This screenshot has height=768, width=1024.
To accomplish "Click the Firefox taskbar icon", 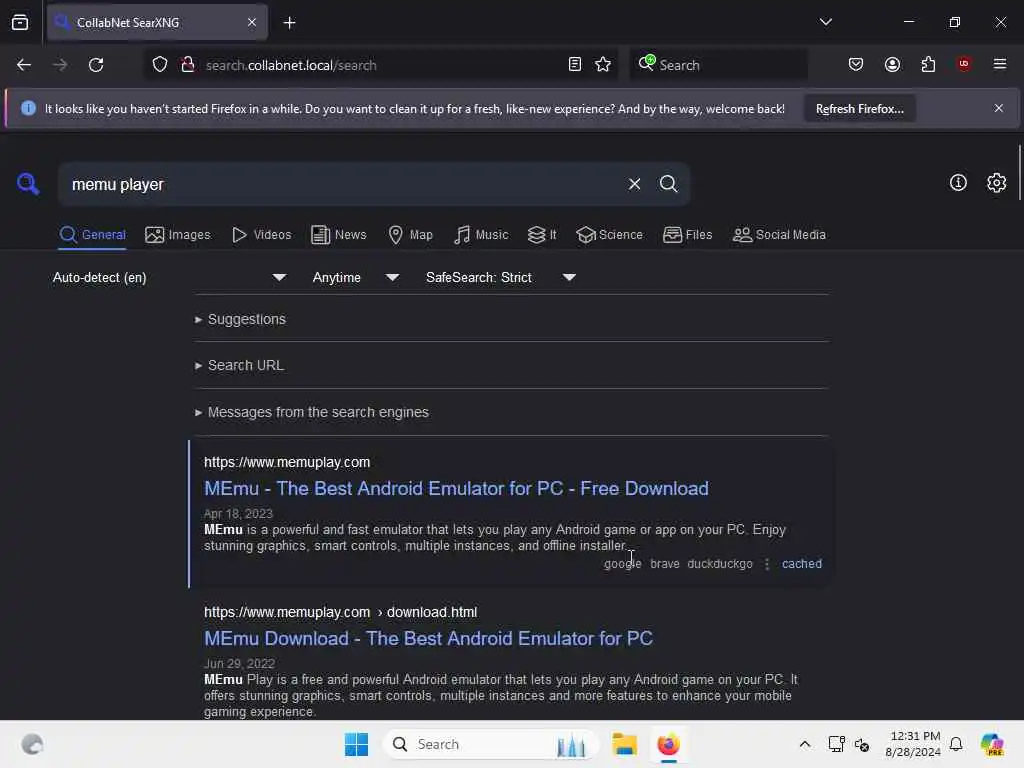I will [668, 744].
